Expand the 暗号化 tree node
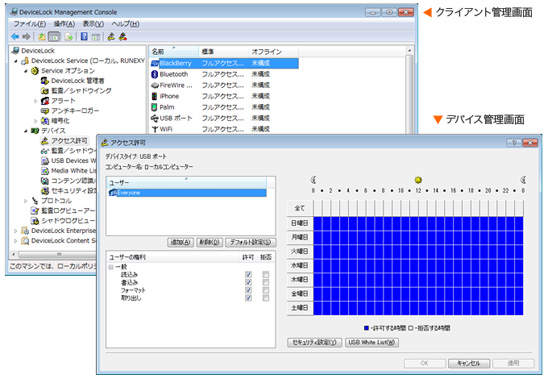 point(36,121)
